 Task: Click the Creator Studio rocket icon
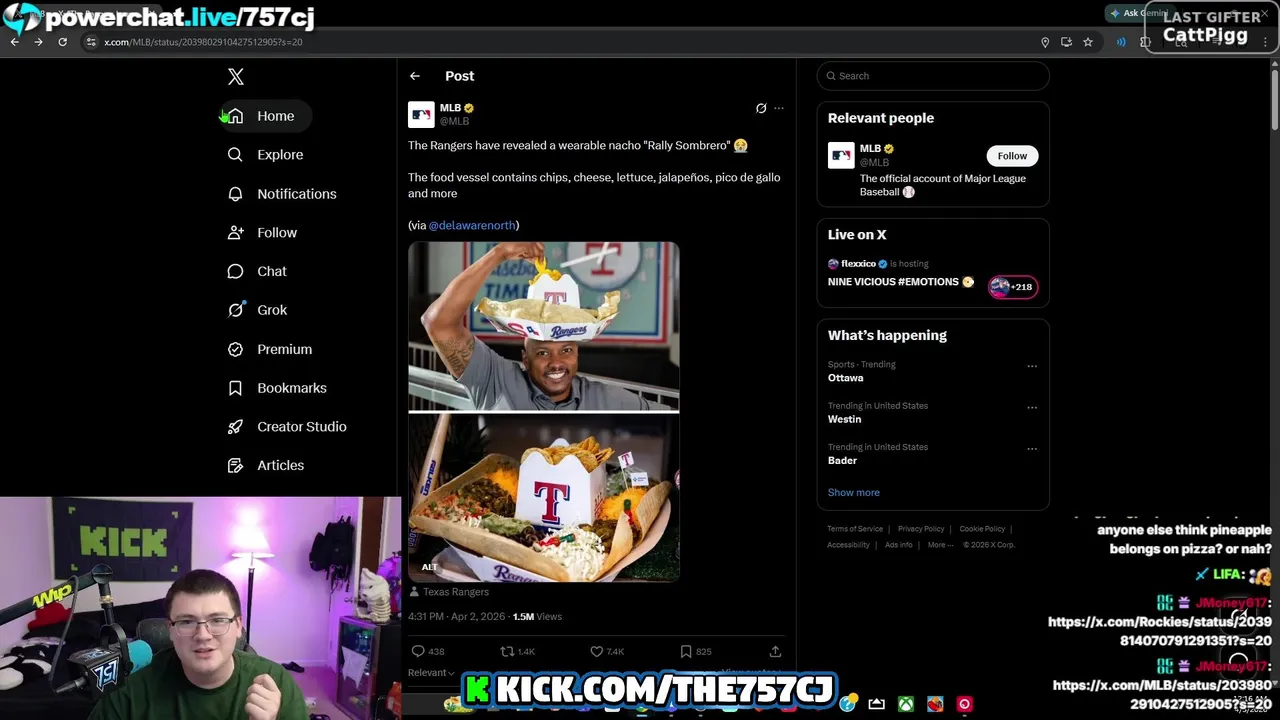coord(235,427)
